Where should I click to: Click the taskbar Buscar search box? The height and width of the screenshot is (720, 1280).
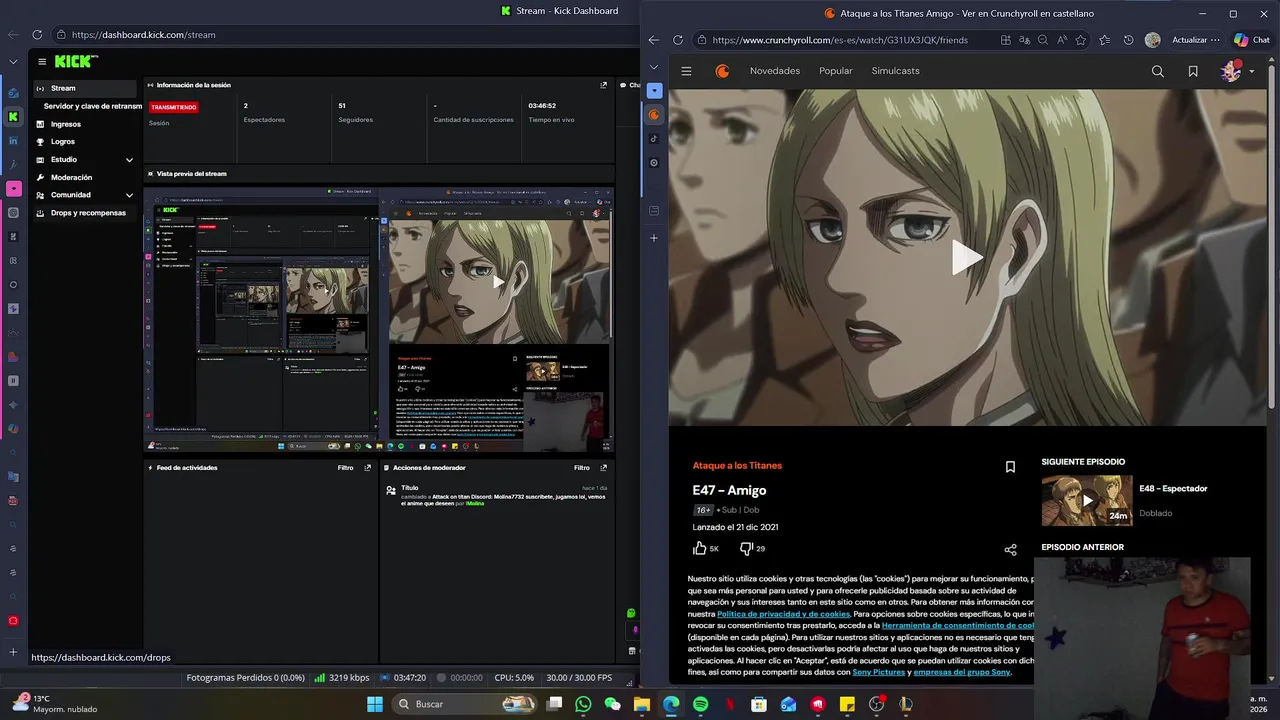pos(465,704)
